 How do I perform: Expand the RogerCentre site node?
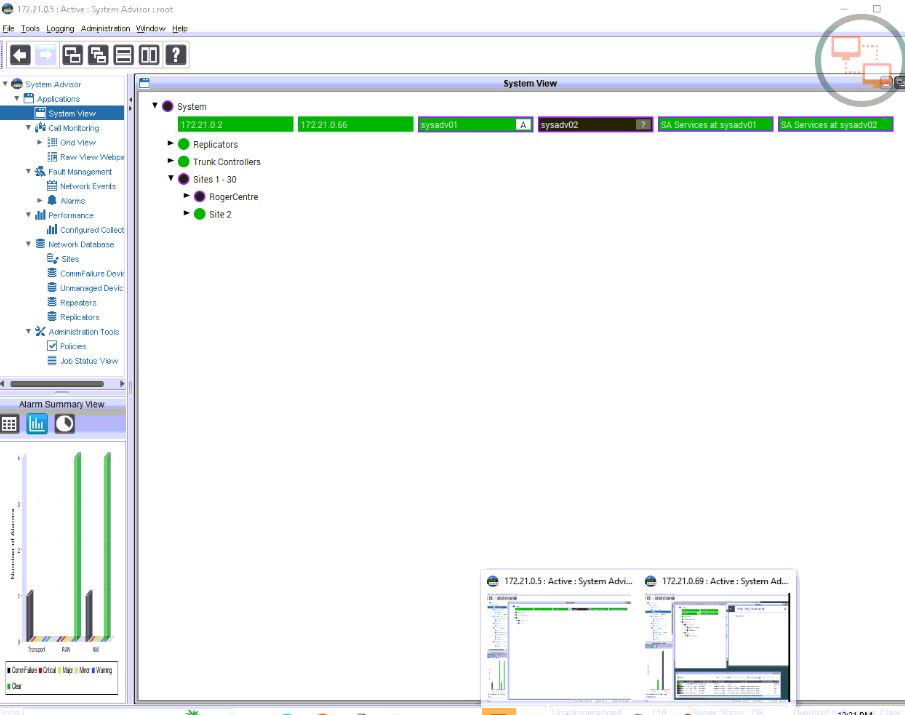tap(187, 196)
